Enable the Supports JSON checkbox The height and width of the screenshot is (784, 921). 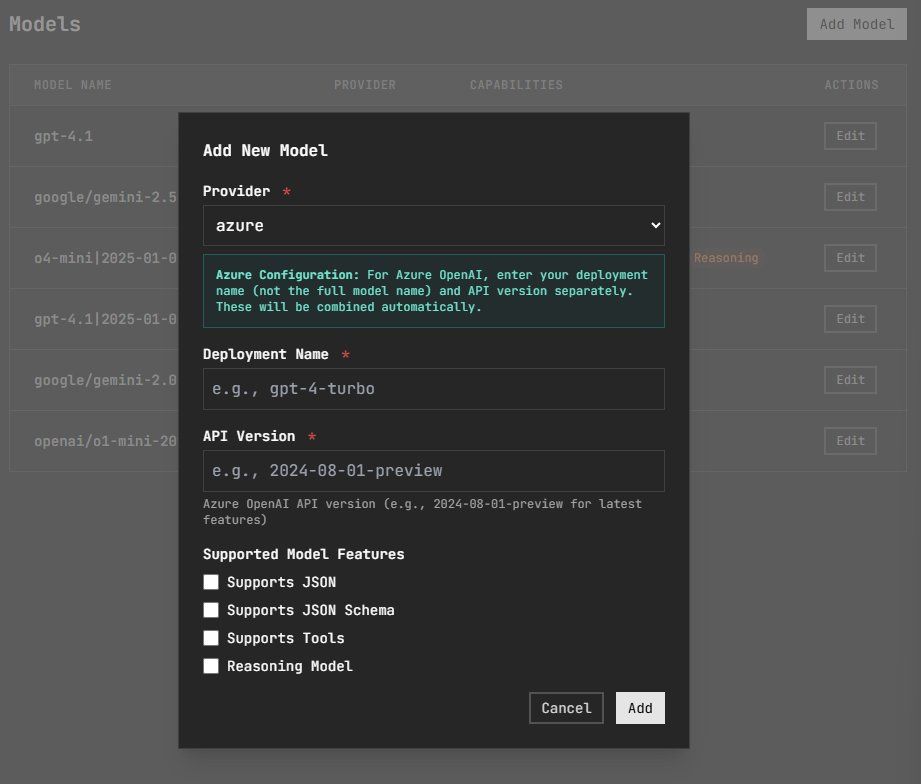point(211,582)
